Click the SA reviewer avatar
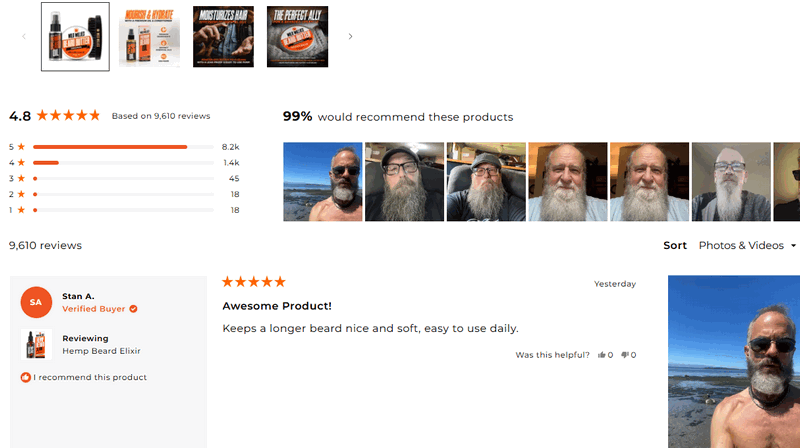800x448 pixels. click(x=36, y=302)
